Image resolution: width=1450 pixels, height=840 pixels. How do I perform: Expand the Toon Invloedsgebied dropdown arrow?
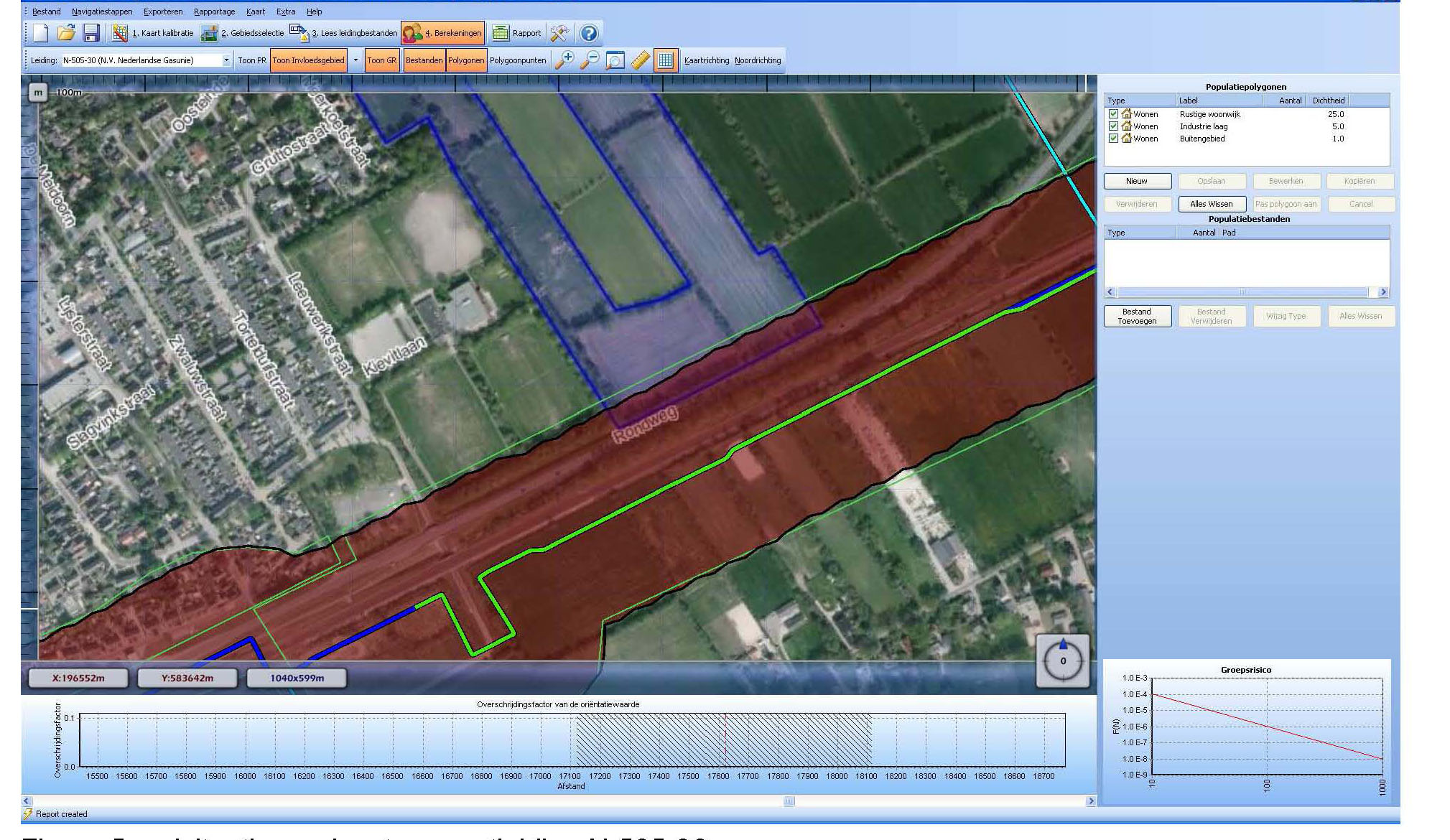(355, 60)
